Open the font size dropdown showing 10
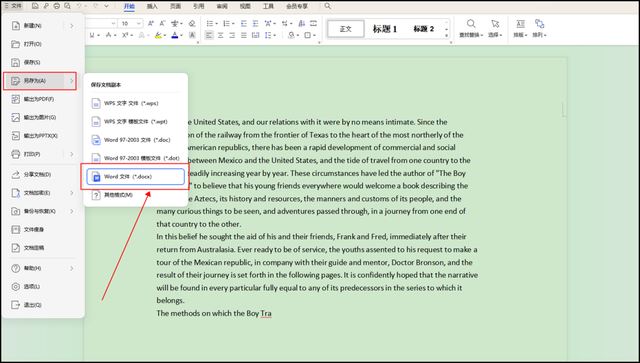The width and height of the screenshot is (640, 363). tap(139, 24)
